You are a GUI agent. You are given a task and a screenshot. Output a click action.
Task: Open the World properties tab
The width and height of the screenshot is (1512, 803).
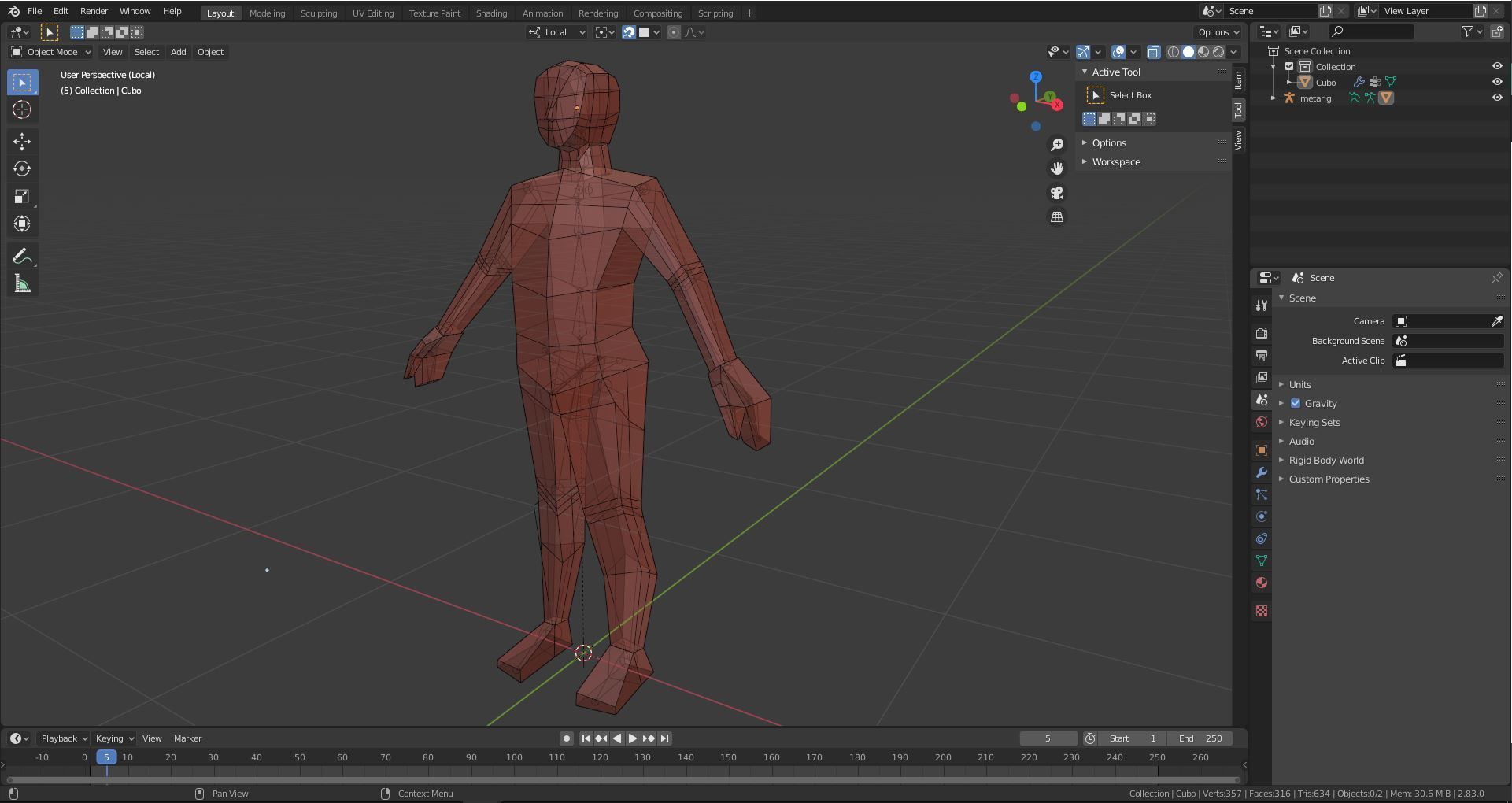pos(1262,422)
